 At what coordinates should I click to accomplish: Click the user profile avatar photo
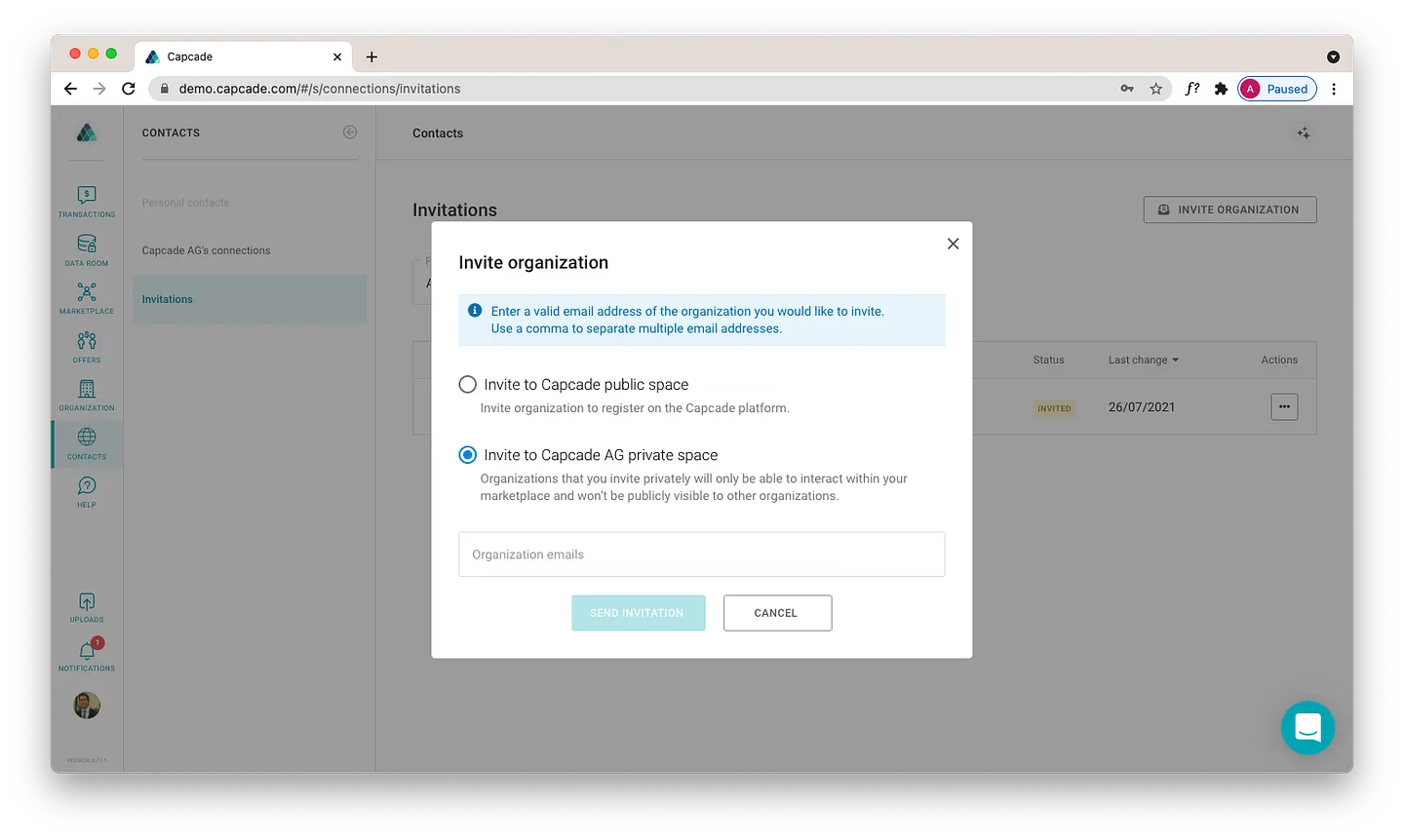click(87, 706)
